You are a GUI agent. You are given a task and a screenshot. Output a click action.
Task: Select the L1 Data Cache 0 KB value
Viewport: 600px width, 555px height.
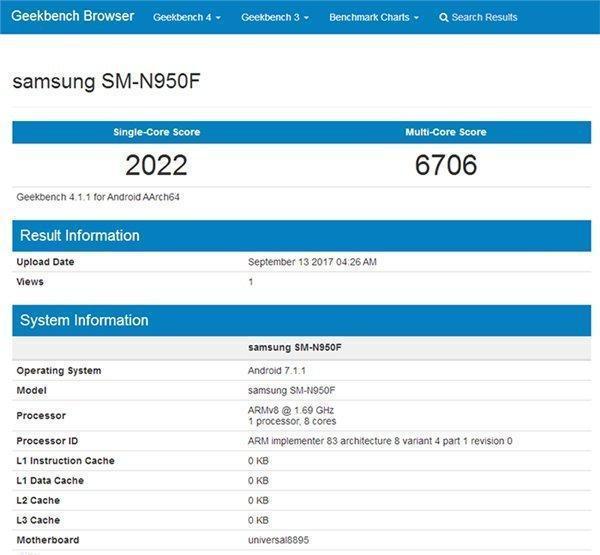pos(258,481)
